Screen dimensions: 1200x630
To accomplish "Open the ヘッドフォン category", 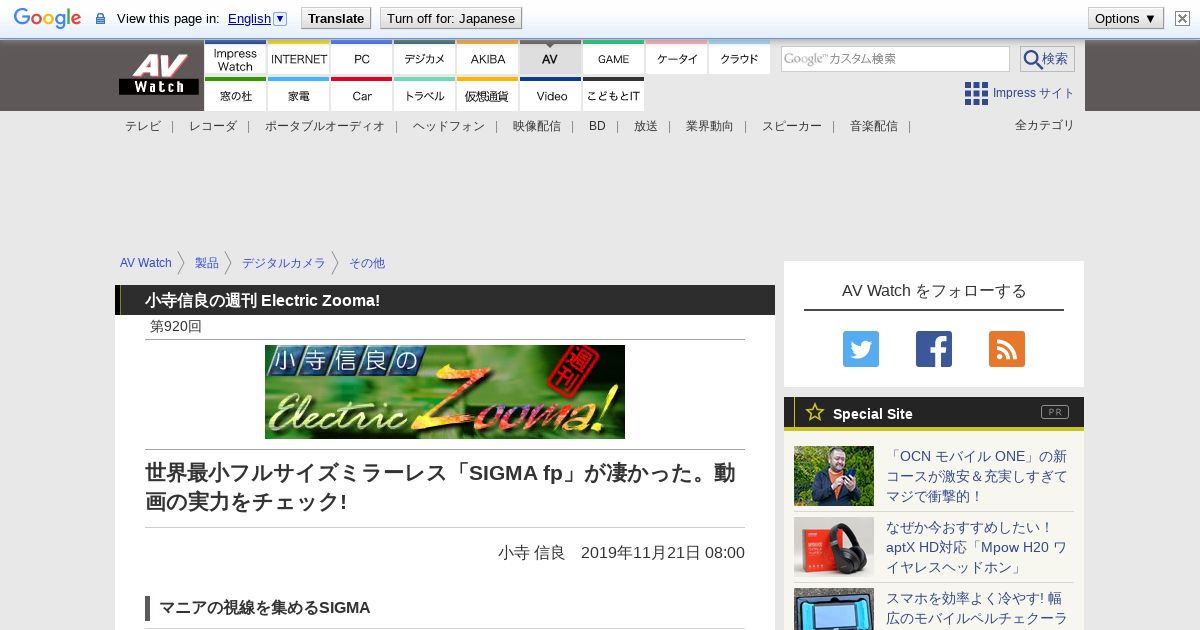I will tap(449, 126).
